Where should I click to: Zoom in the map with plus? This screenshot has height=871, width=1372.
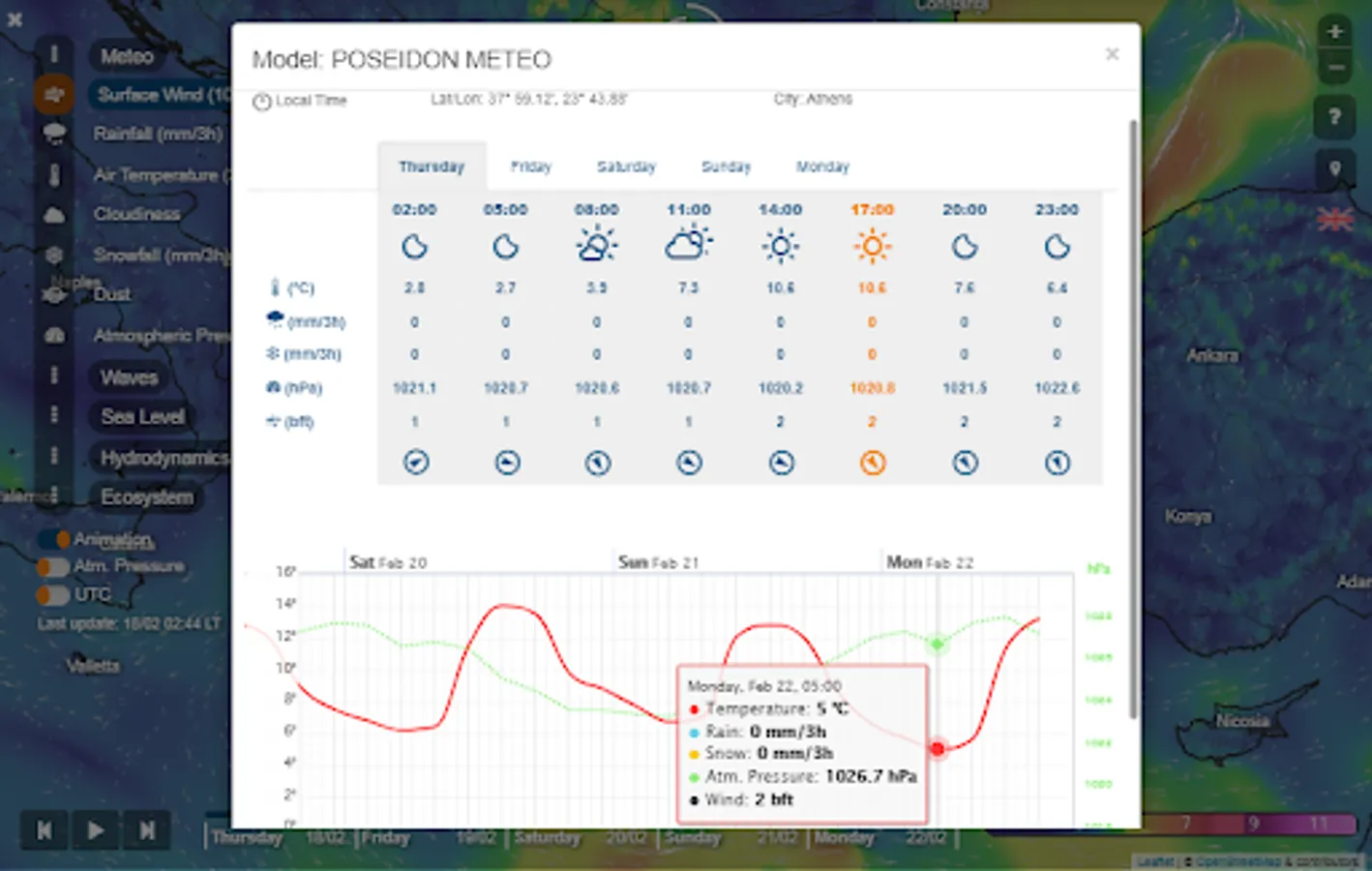pos(1335,30)
